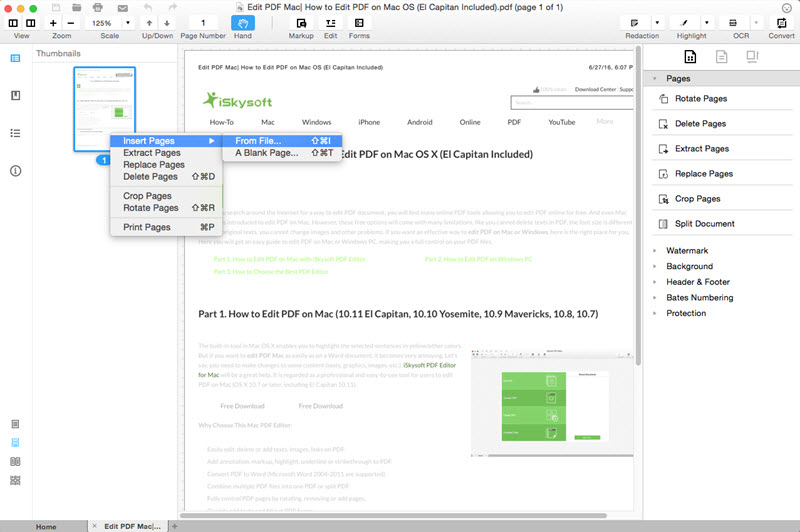
Task: Choose Replace Pages in context menu
Action: point(166,165)
